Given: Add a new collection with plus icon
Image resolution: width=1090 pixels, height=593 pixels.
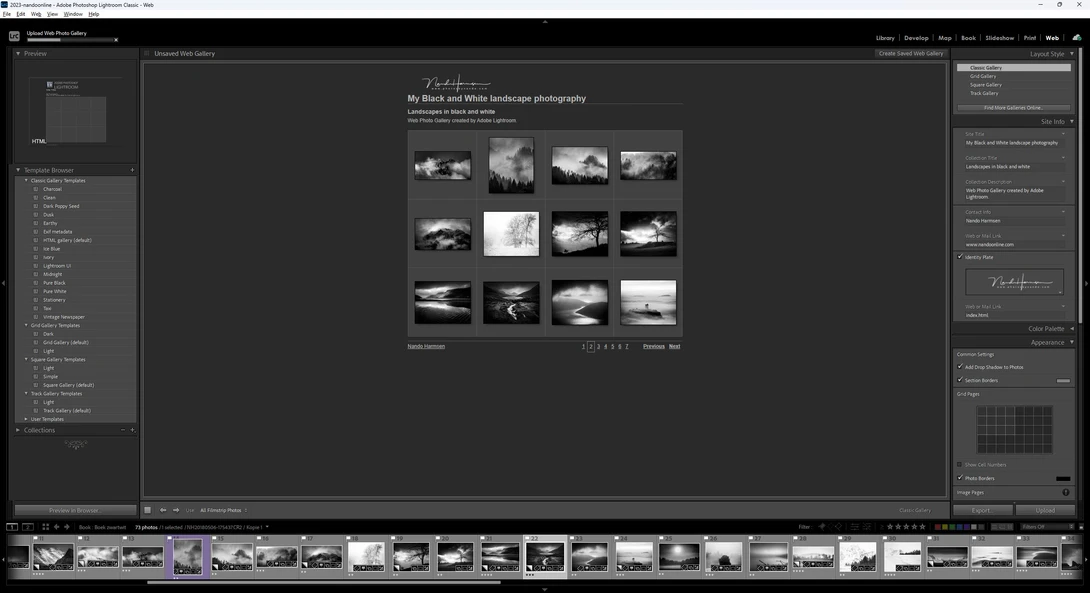Looking at the screenshot, I should click(132, 430).
